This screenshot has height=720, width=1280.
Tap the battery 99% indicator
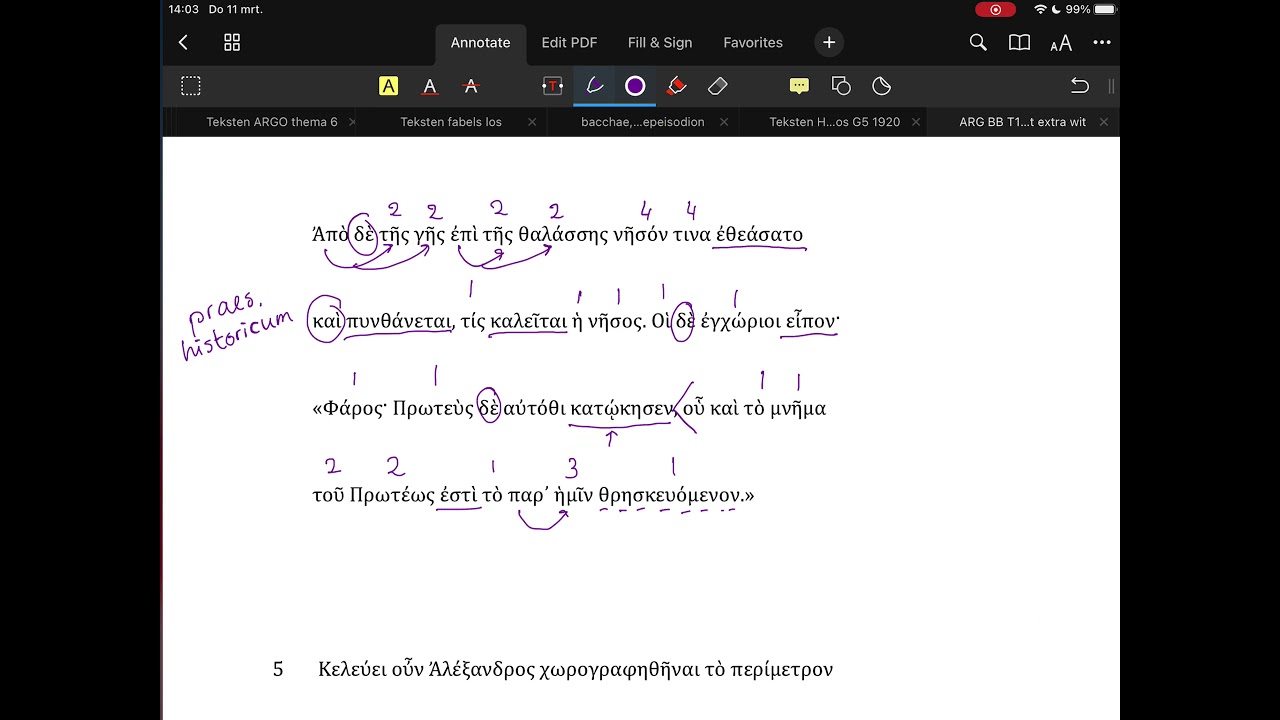(x=1091, y=9)
